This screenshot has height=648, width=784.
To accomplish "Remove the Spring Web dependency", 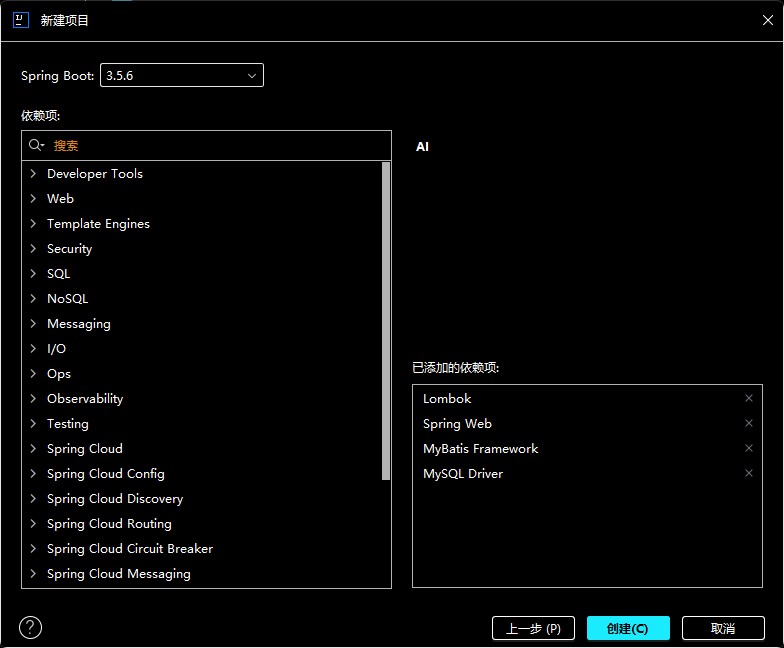I will (x=748, y=423).
